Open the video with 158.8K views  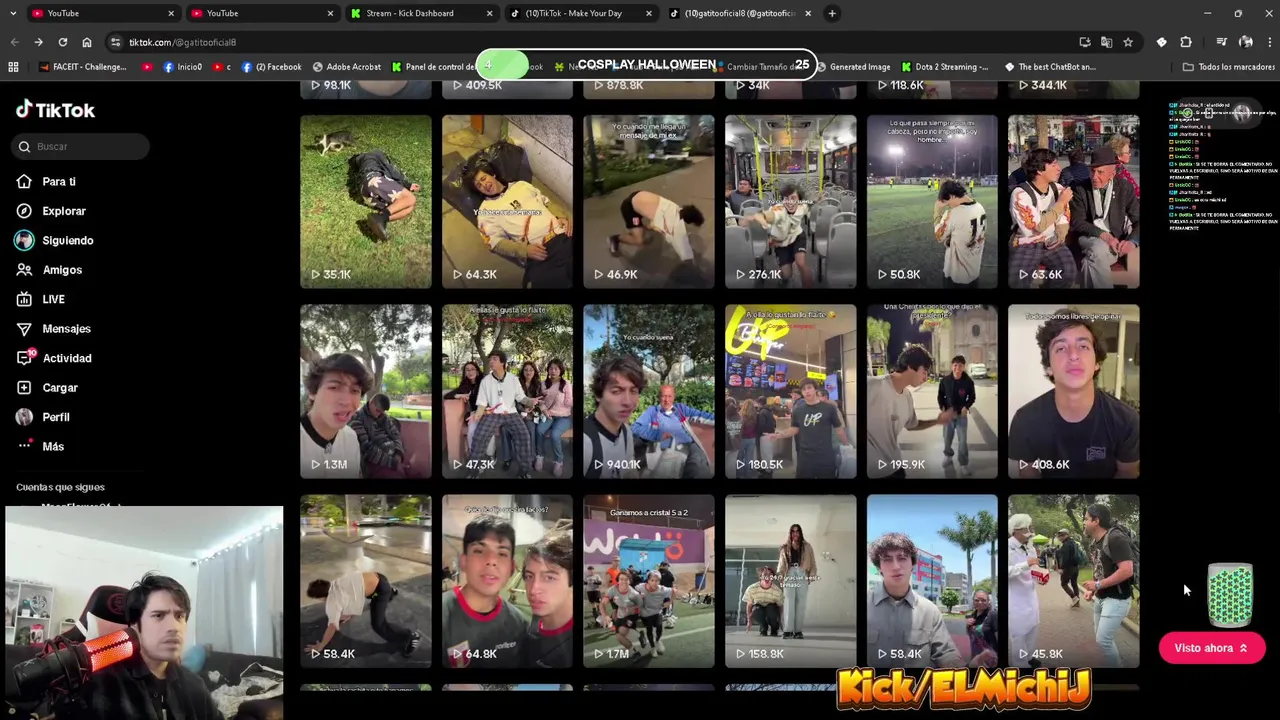click(x=790, y=581)
